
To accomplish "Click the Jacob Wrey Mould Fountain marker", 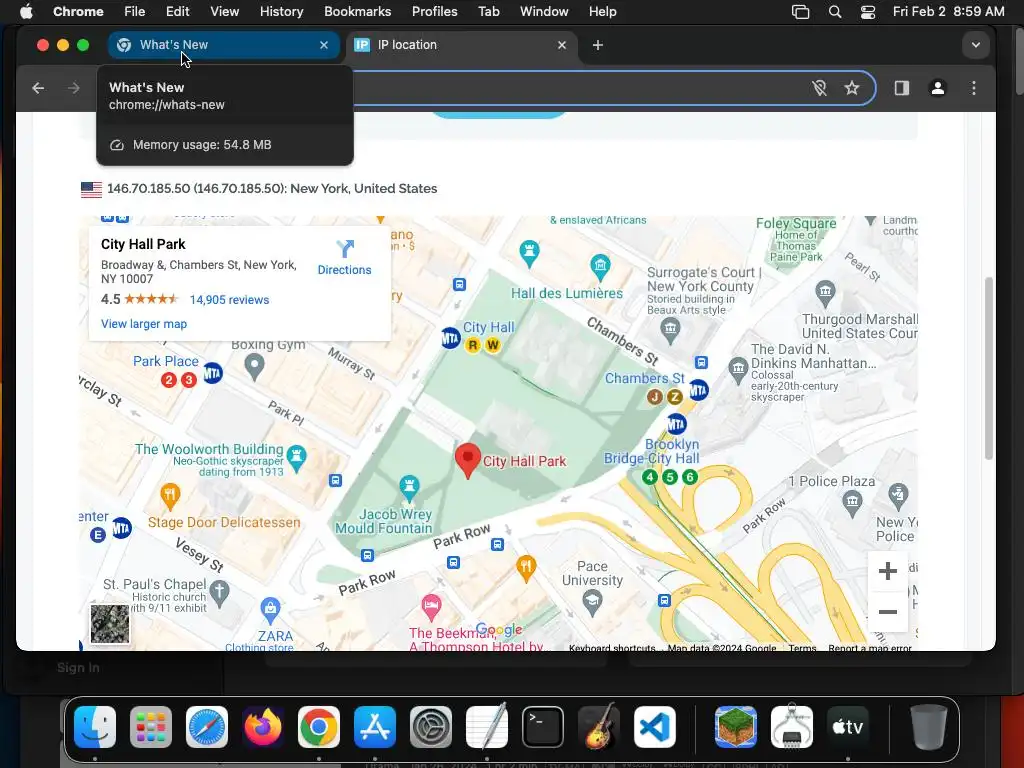I will coord(409,487).
